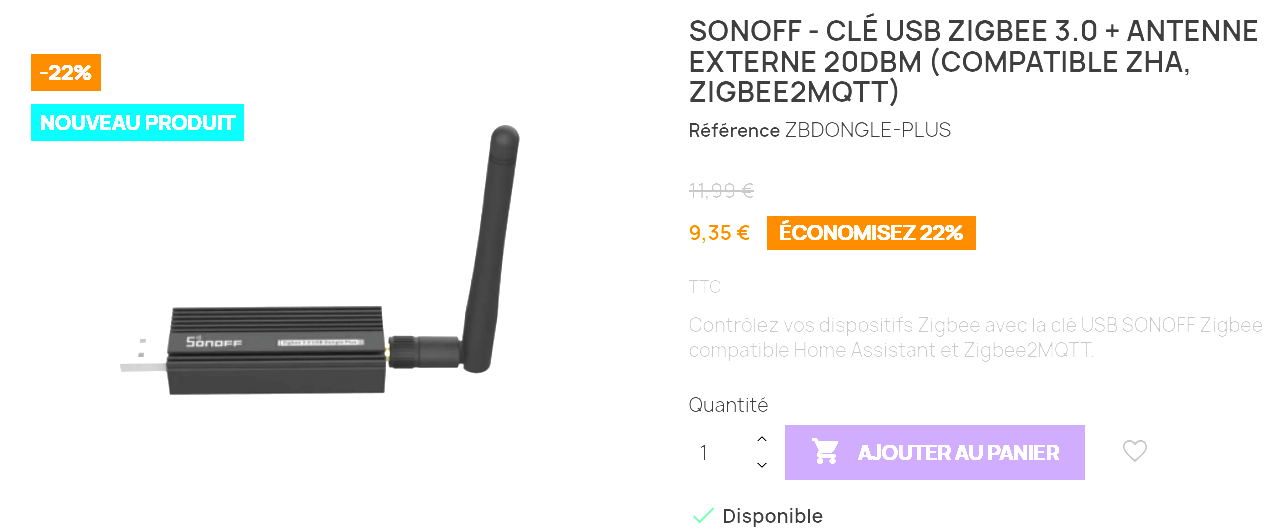
Task: Decrease quantity with the down arrow
Action: [x=762, y=465]
